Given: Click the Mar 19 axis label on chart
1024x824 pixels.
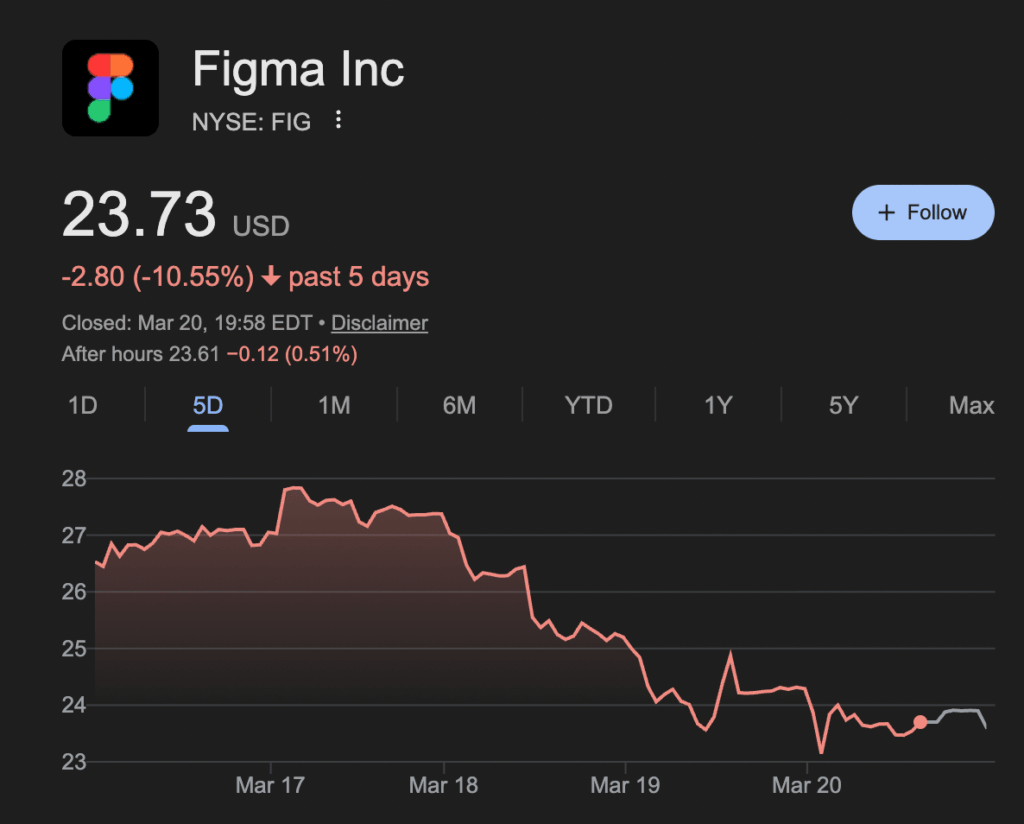Looking at the screenshot, I should click(x=624, y=785).
